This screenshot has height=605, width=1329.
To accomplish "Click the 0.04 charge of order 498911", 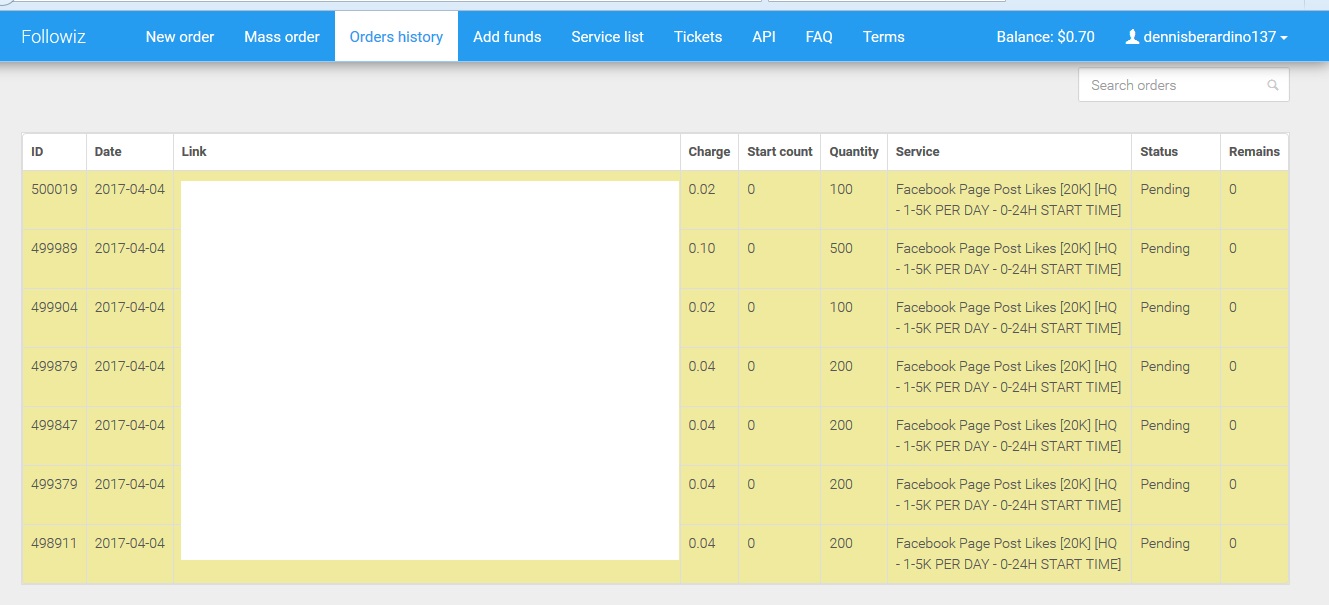I will [x=702, y=543].
